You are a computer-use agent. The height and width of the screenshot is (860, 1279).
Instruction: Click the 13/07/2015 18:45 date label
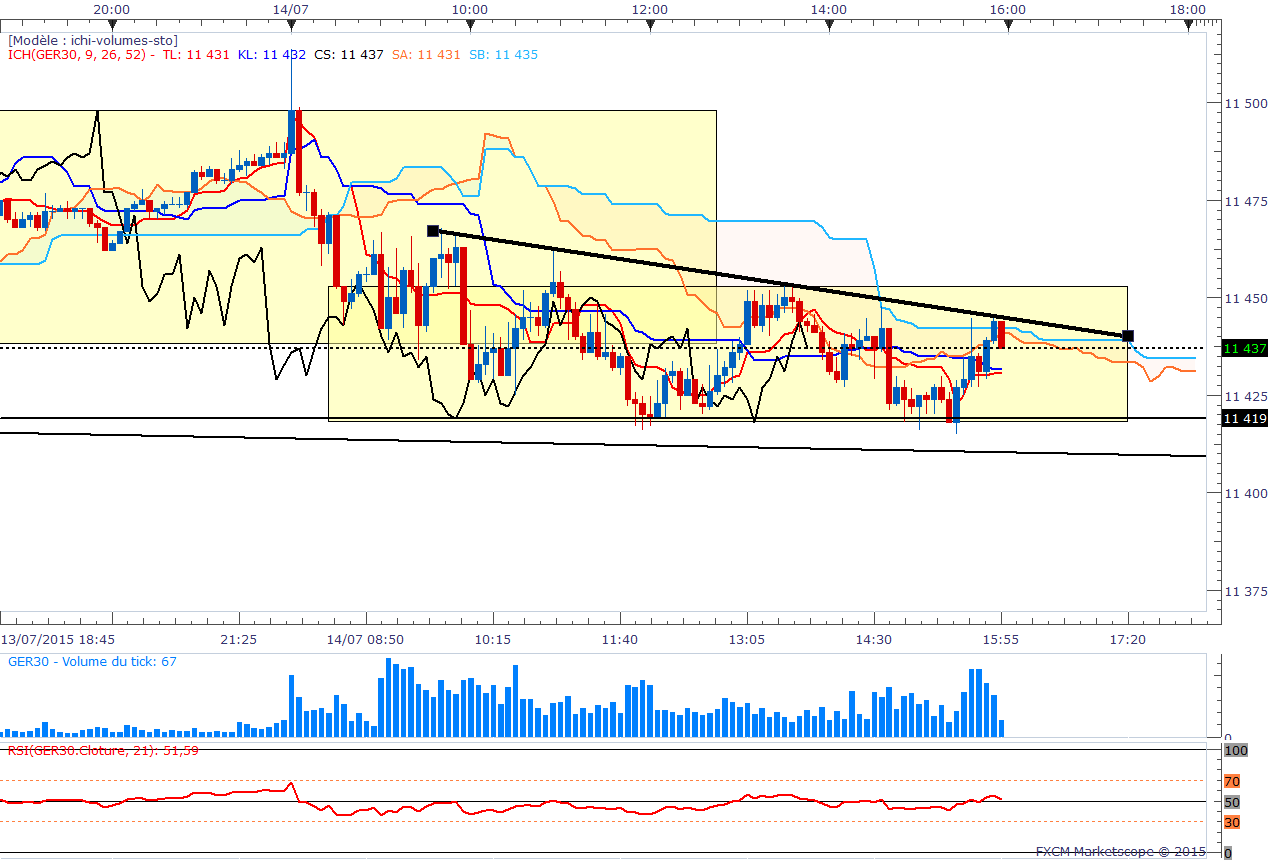point(57,638)
